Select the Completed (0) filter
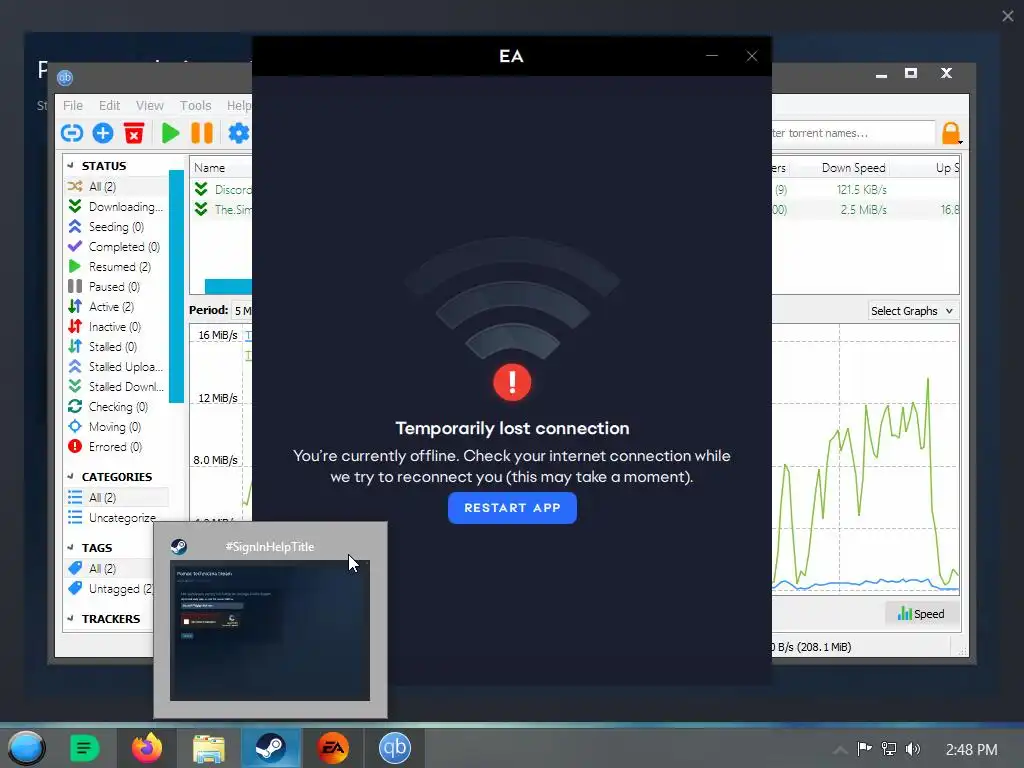Viewport: 1024px width, 768px height. [x=116, y=247]
